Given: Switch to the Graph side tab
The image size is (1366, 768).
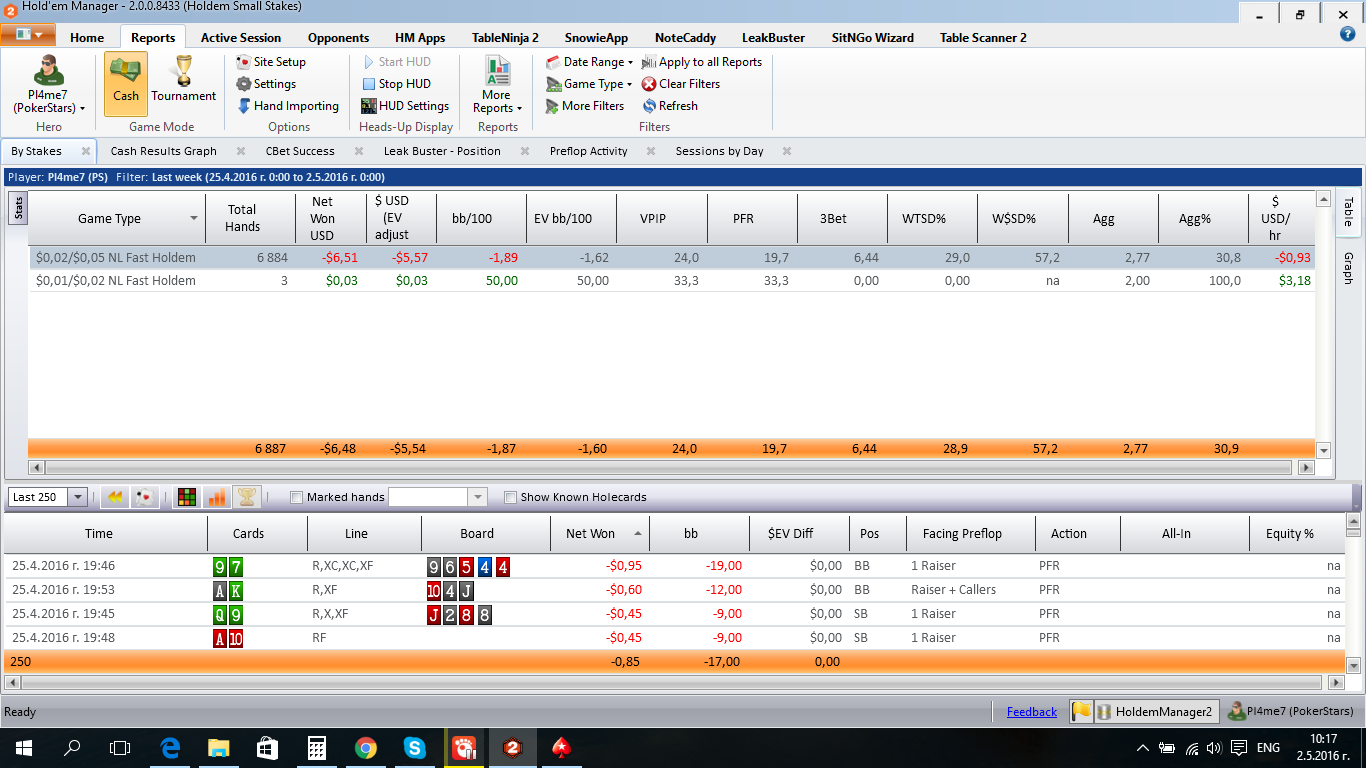Looking at the screenshot, I should tap(1348, 268).
